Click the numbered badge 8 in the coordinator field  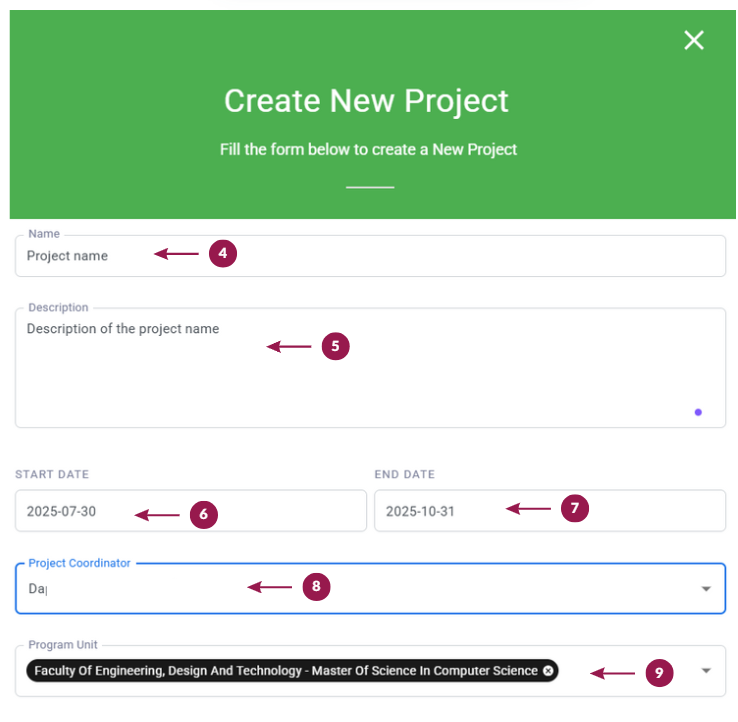point(316,586)
